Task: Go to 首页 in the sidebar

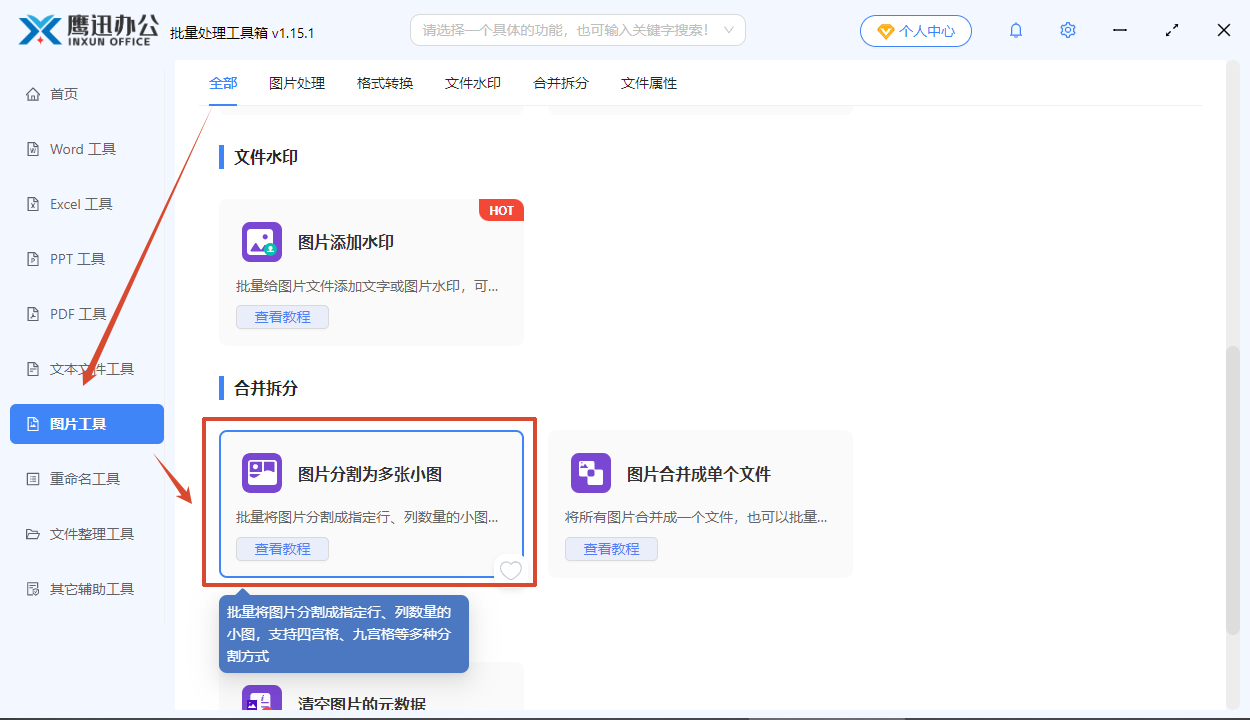Action: tap(87, 94)
